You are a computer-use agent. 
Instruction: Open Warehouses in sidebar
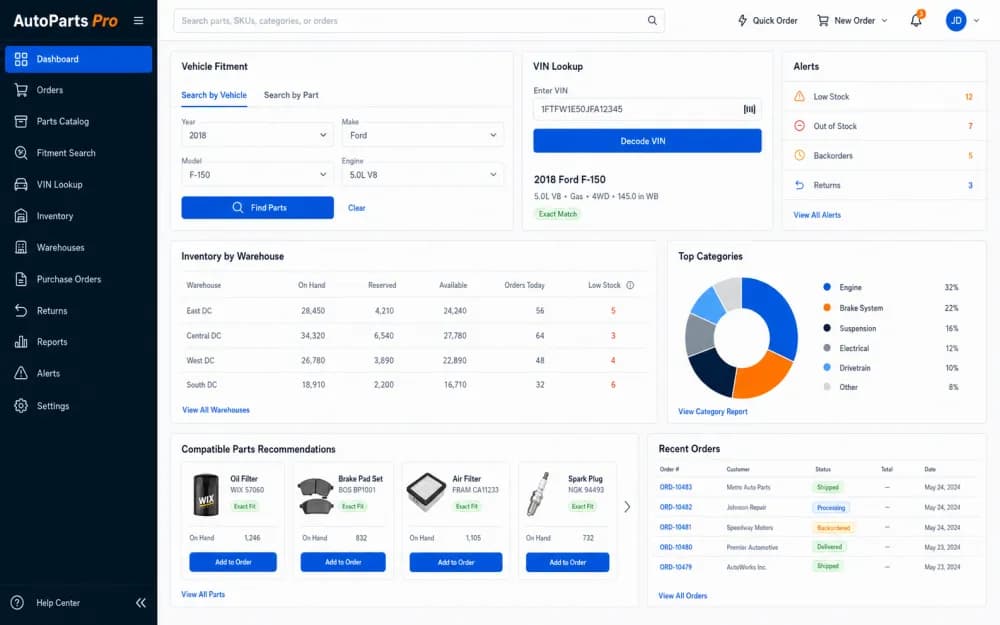(x=78, y=247)
